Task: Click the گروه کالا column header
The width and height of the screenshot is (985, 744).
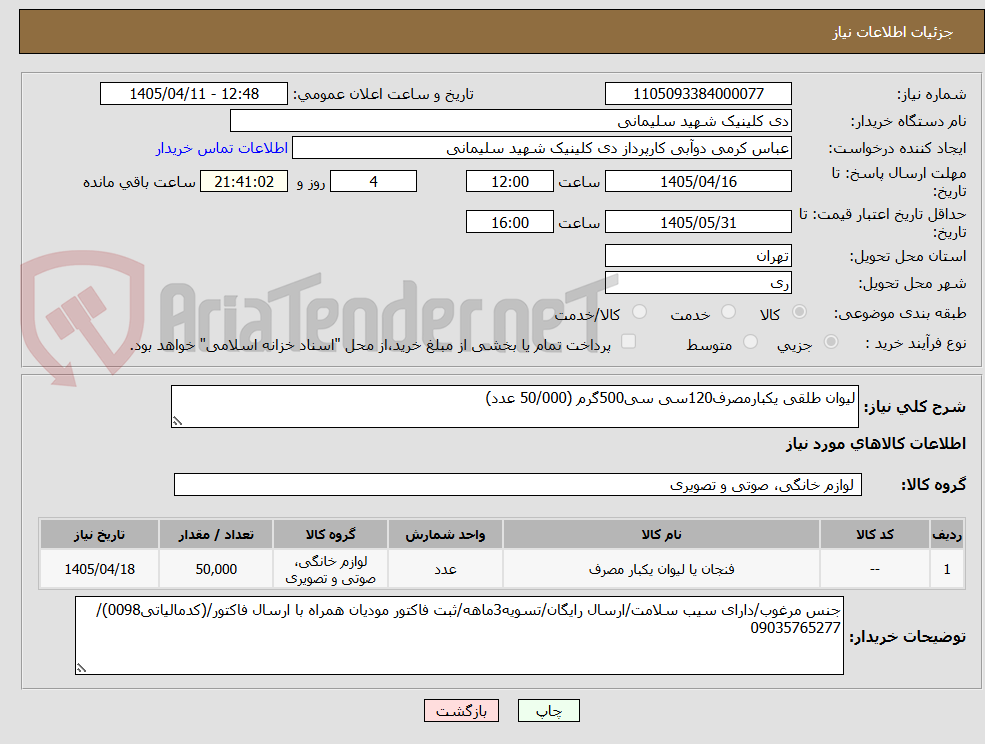Action: click(x=330, y=534)
